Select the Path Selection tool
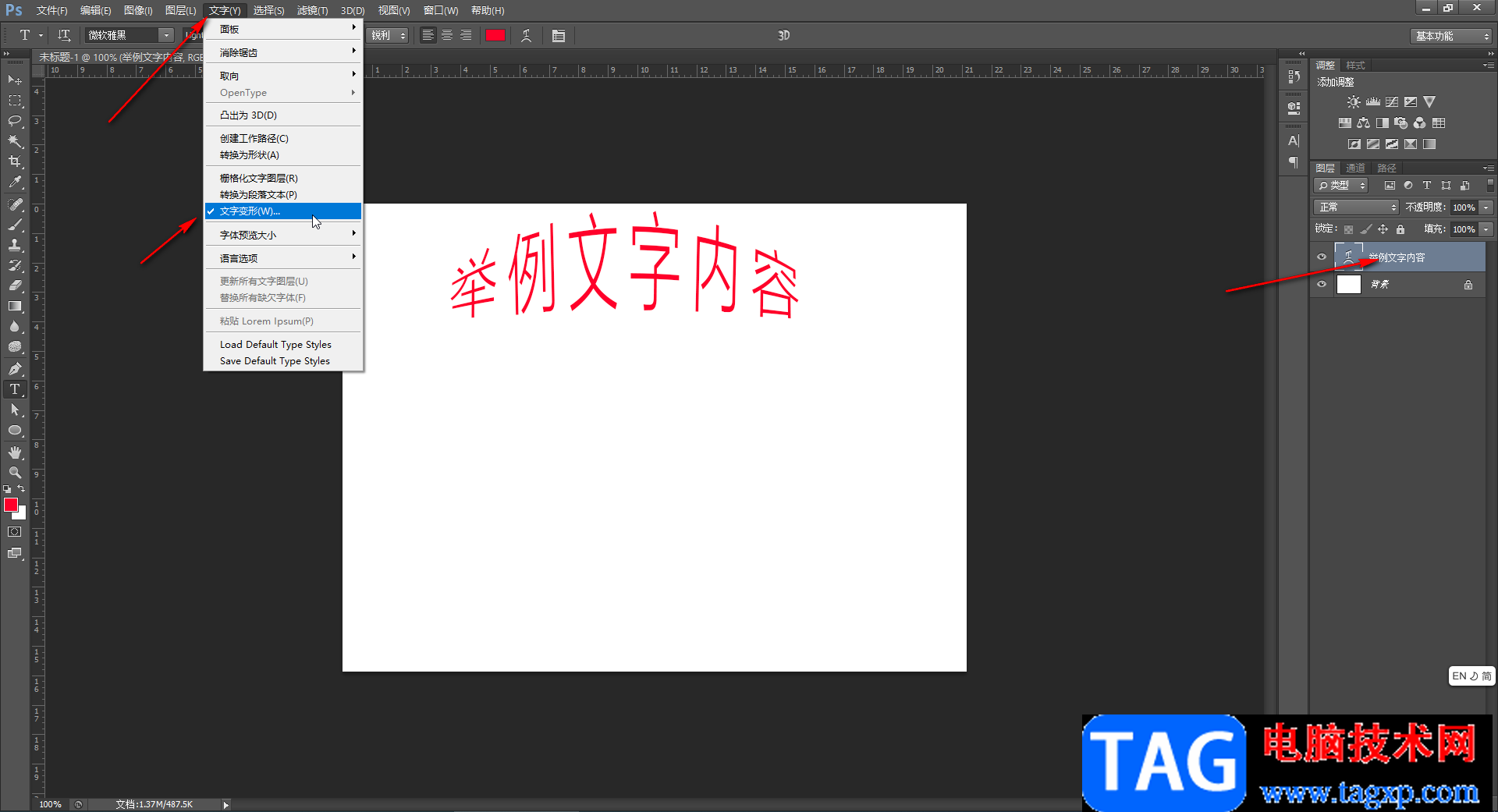 15,410
